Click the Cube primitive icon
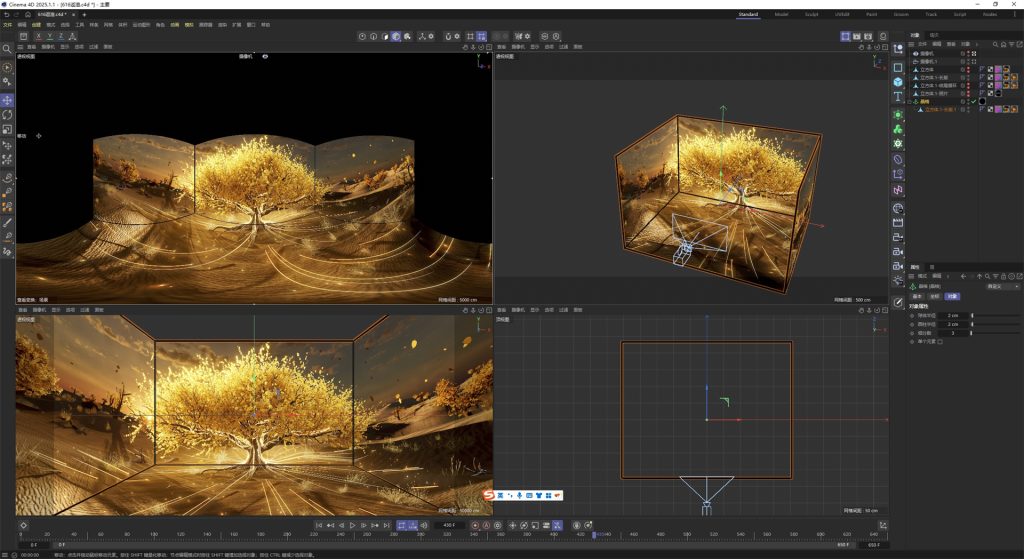This screenshot has width=1024, height=559. (x=898, y=82)
